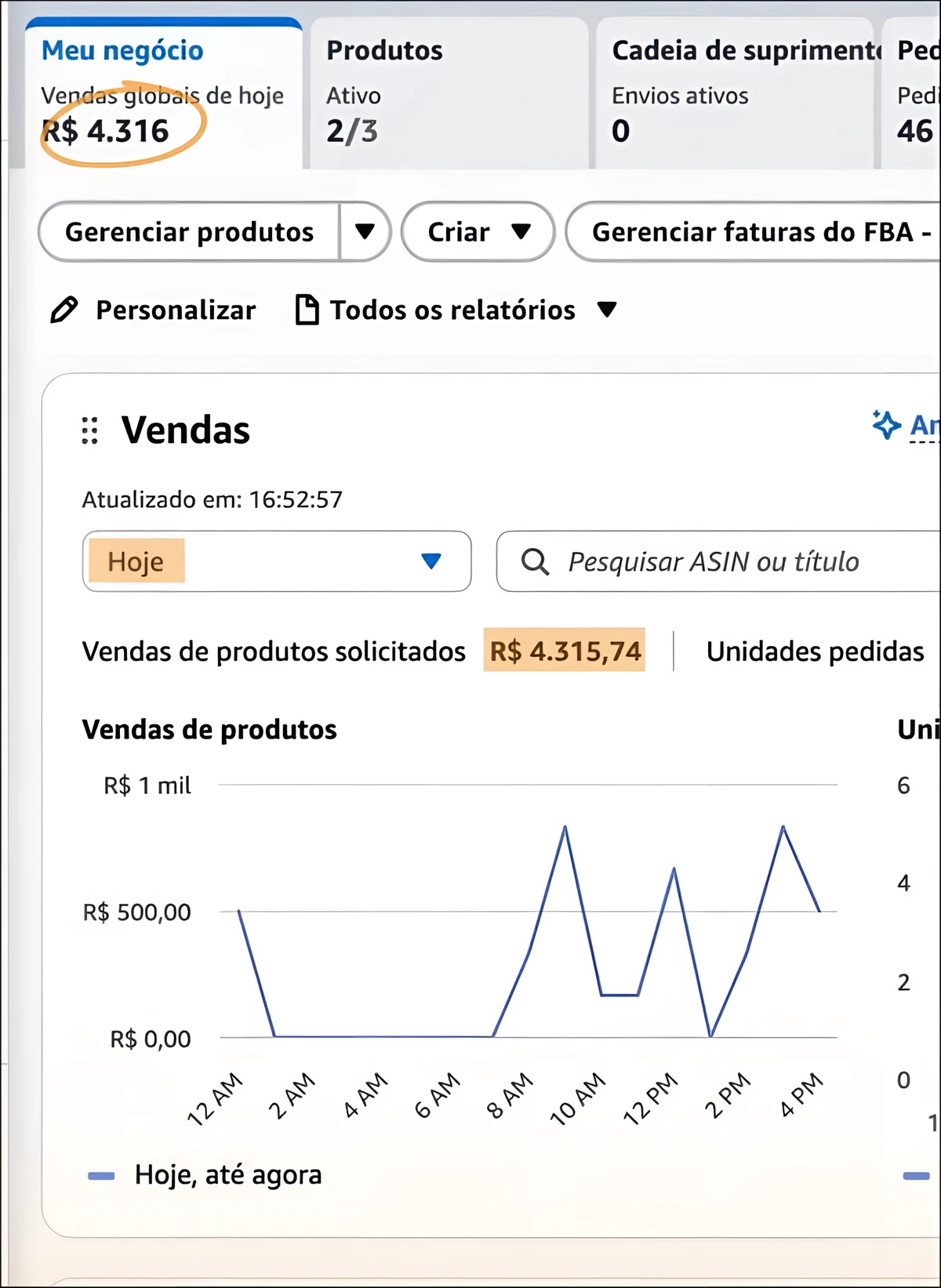Open the Hoje date range dropdown
The width and height of the screenshot is (941, 1288).
[277, 561]
